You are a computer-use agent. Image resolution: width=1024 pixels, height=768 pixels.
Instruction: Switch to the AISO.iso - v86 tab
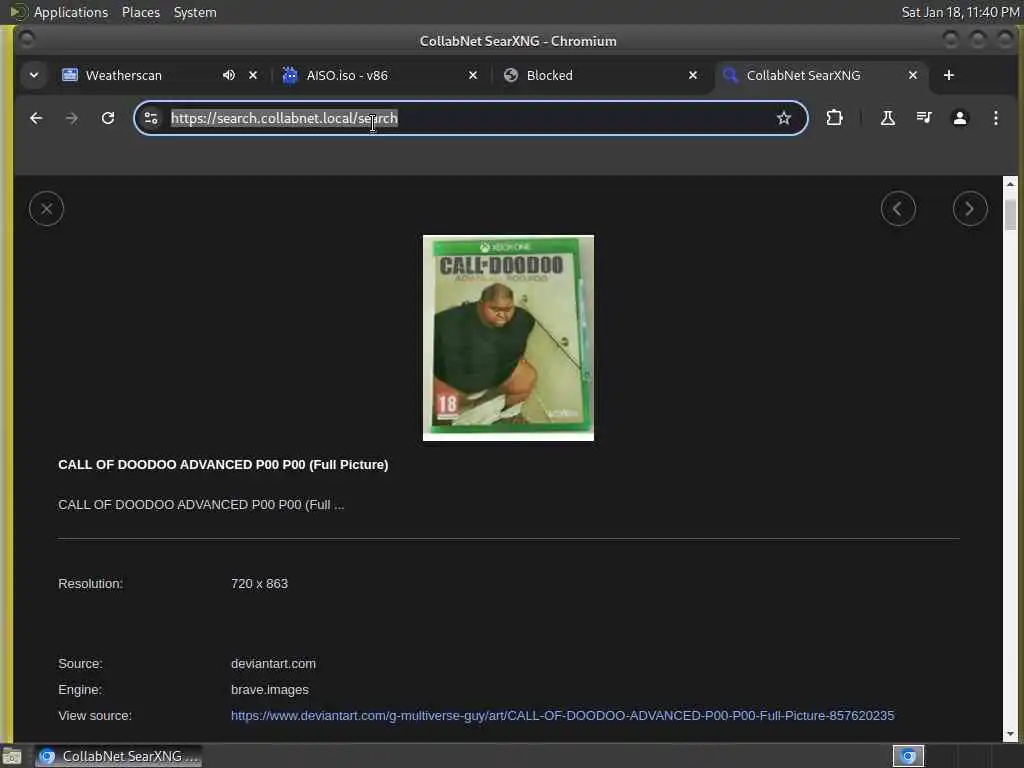click(379, 75)
